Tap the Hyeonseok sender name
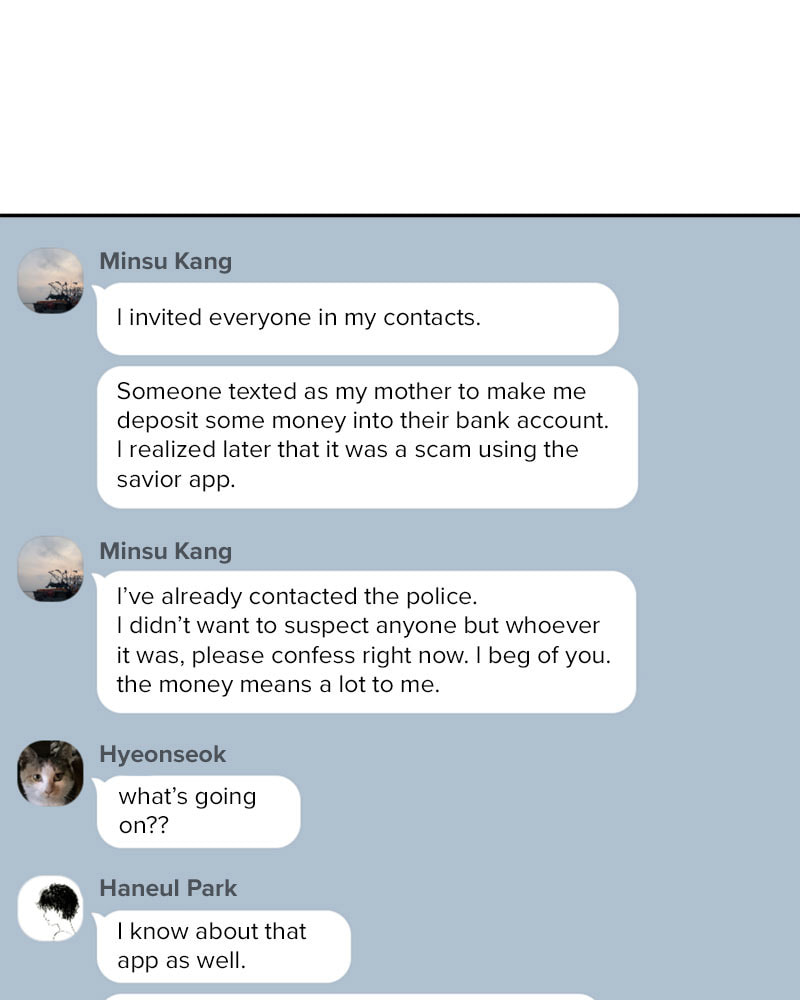This screenshot has height=1000, width=800. [163, 754]
